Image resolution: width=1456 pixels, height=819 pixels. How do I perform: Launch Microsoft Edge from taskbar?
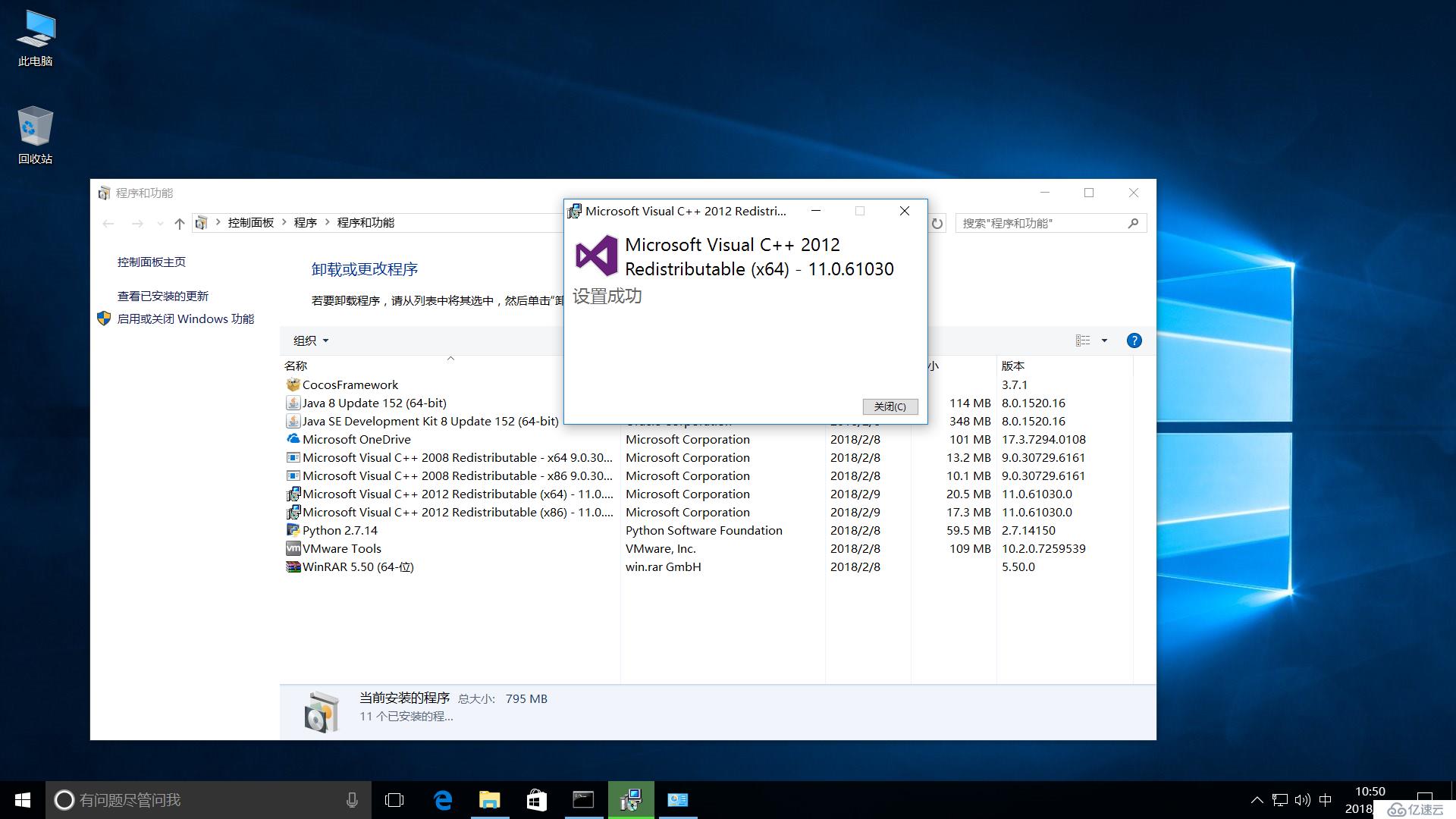443,800
